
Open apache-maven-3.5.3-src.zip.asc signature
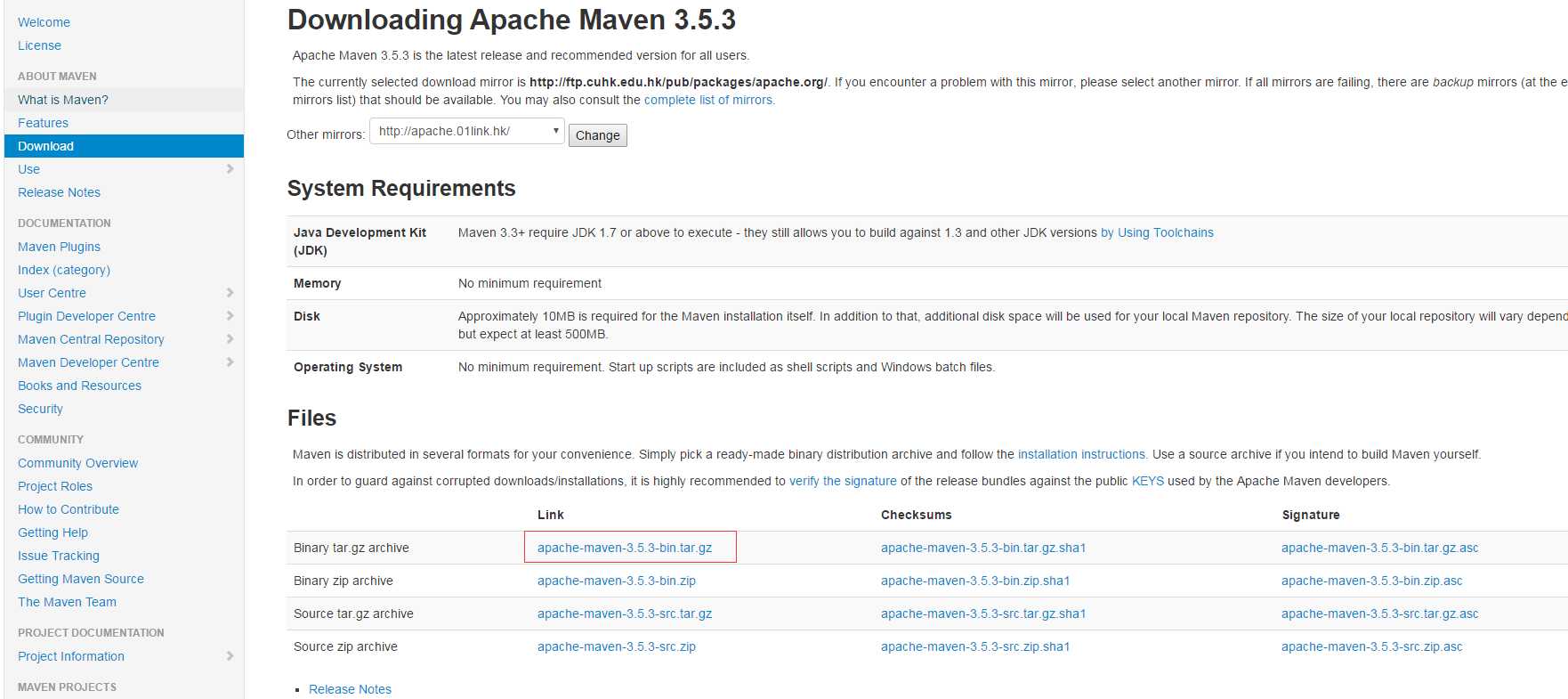1371,646
